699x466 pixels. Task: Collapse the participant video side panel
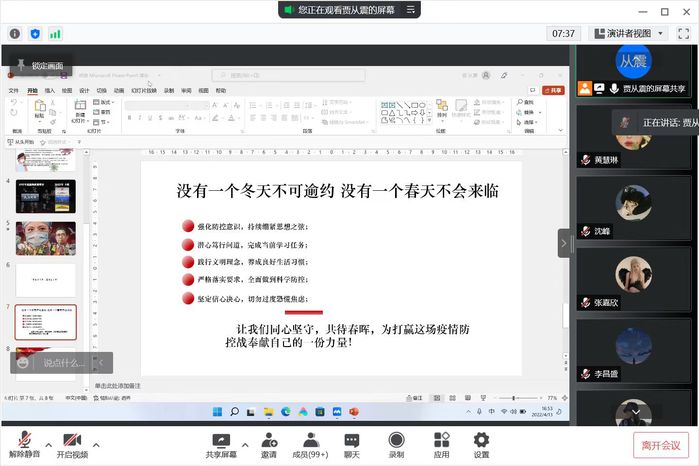564,242
